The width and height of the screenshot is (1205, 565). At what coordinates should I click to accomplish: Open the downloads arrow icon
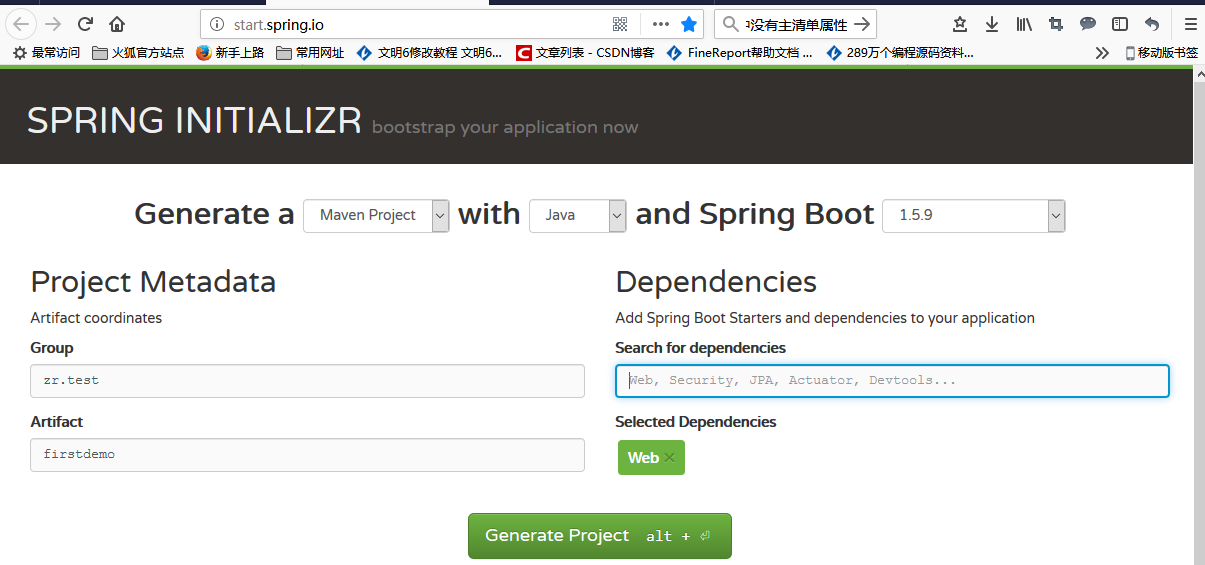click(992, 24)
